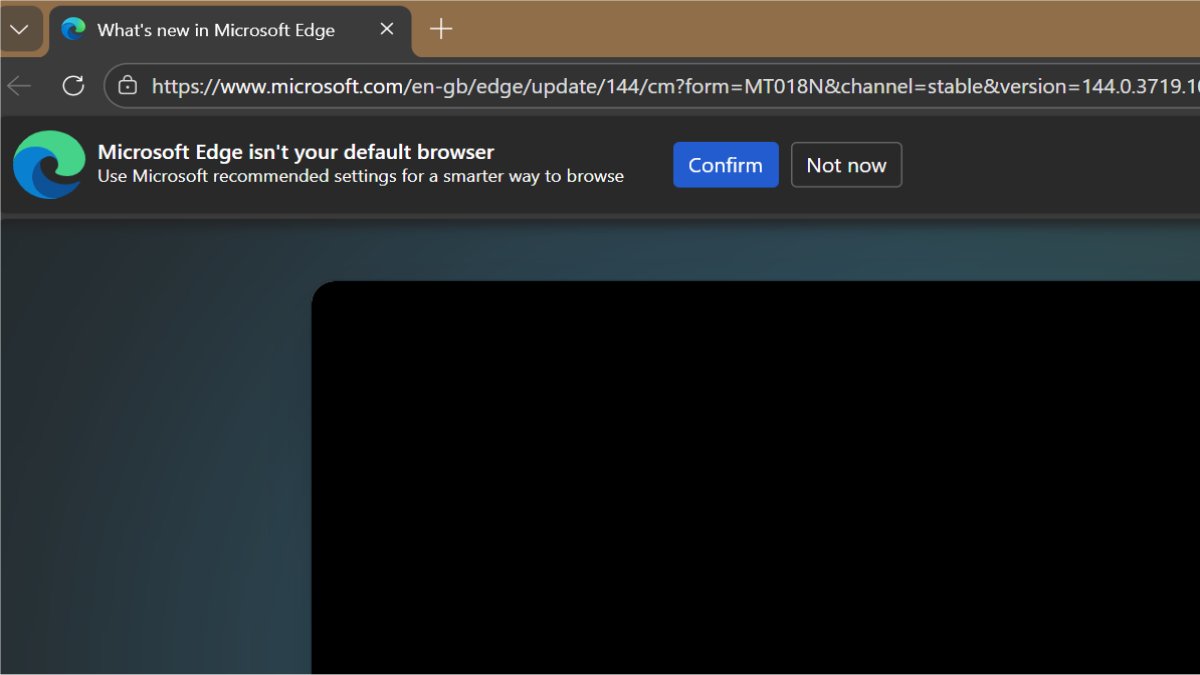Click the "Use Microsoft recommended settings" description text
The height and width of the screenshot is (675, 1200).
pos(361,176)
